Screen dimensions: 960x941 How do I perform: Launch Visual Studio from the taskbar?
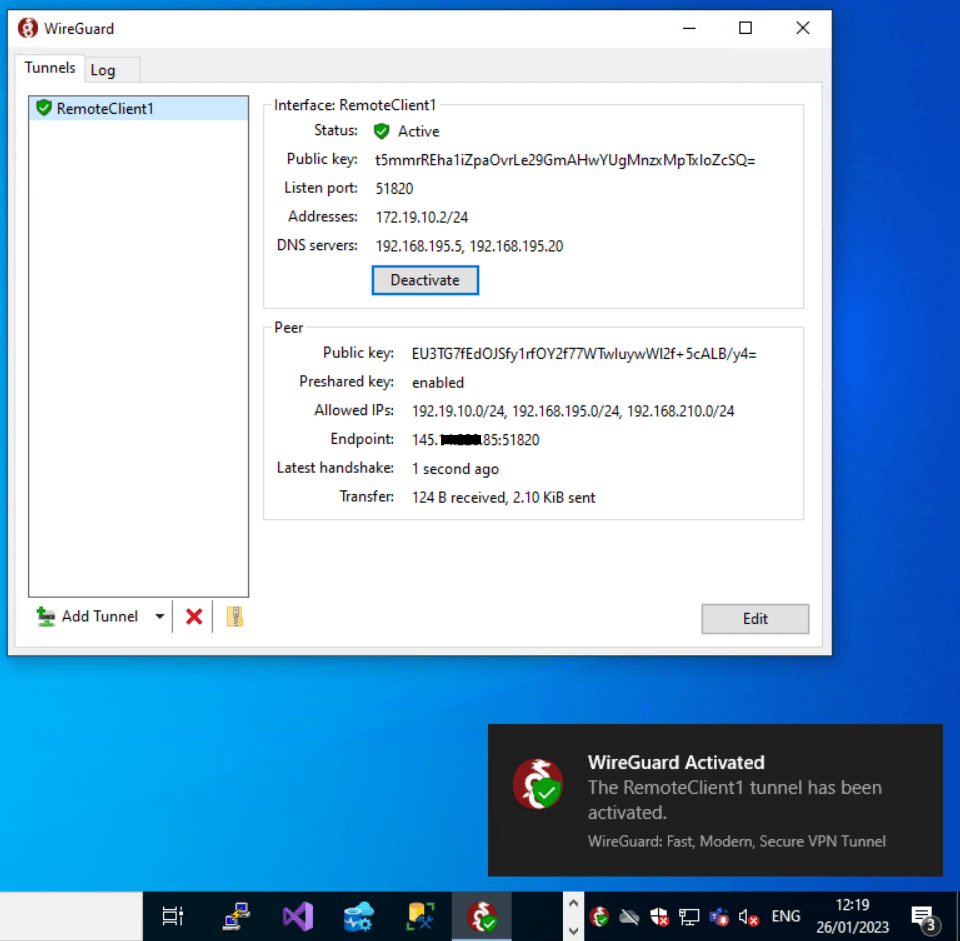(298, 917)
